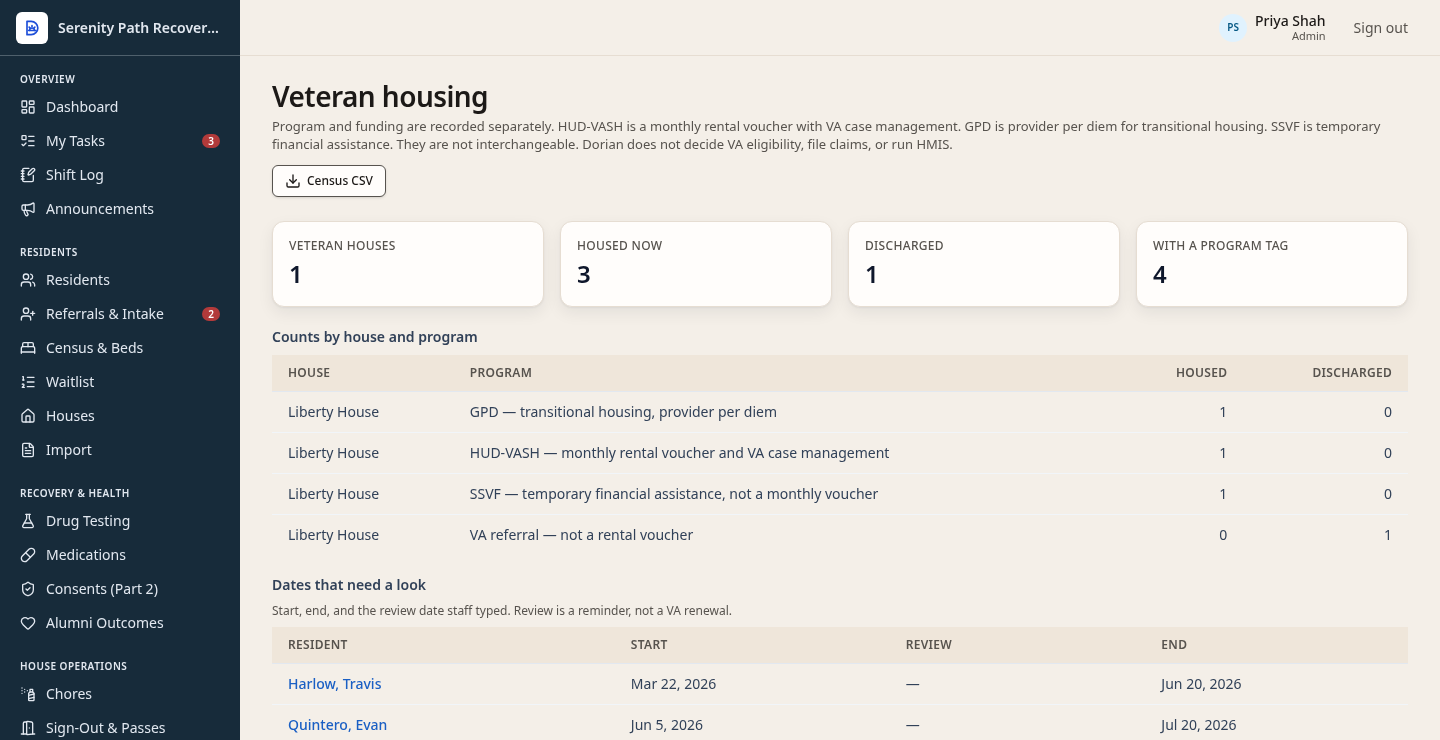
Task: Click the Veteran housing page heading
Action: [x=380, y=97]
